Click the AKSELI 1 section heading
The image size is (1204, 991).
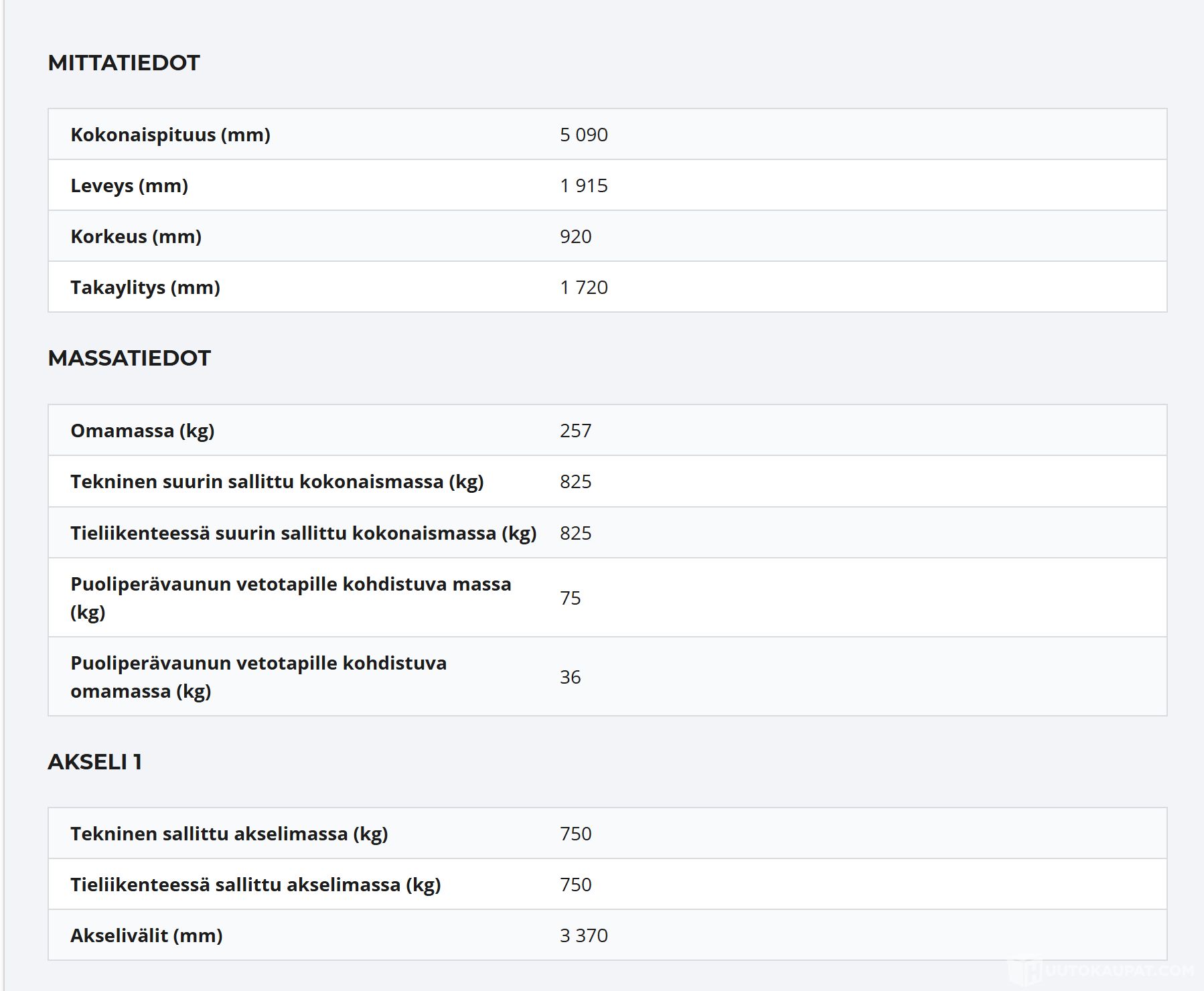click(94, 762)
